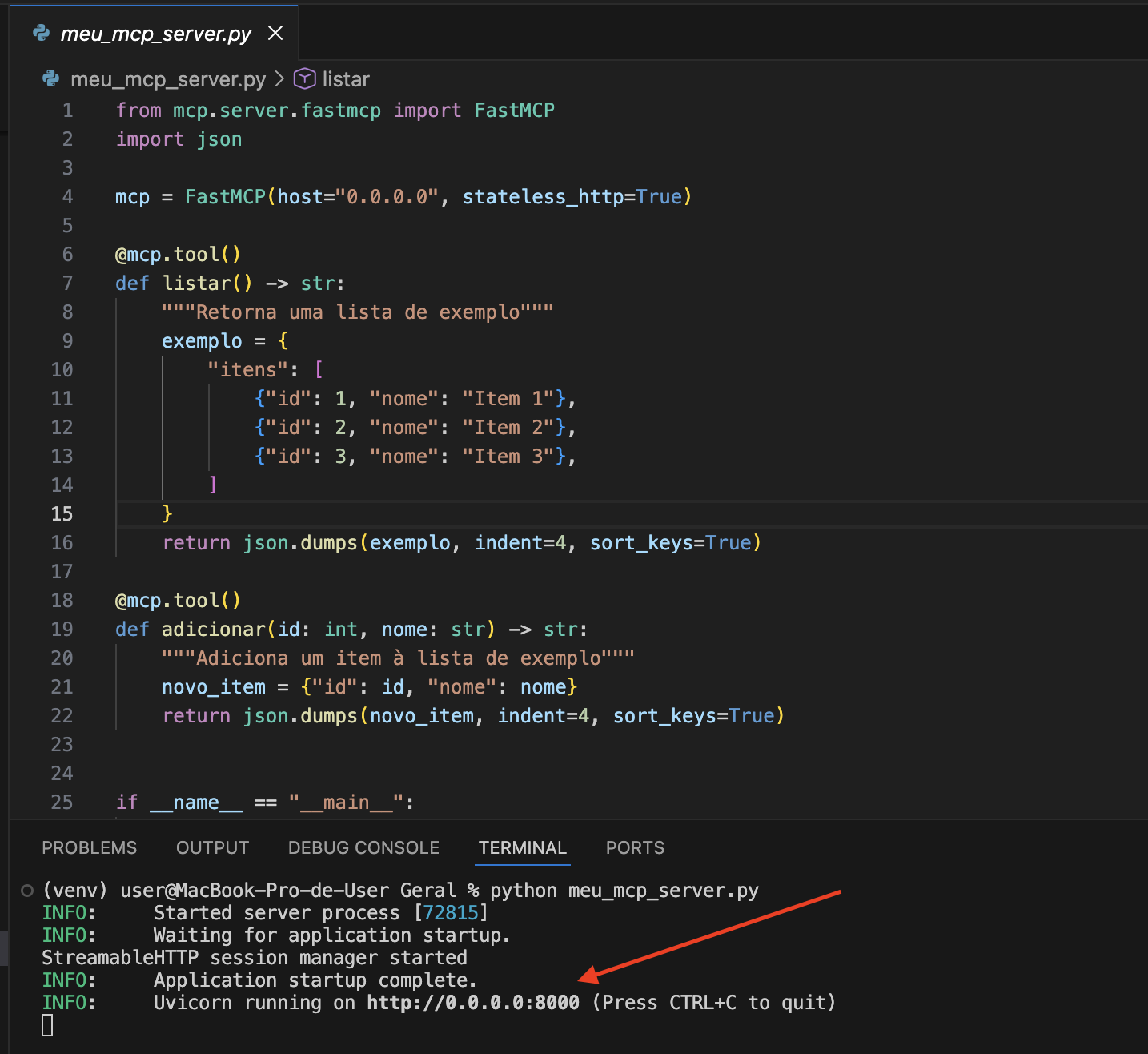Click the "Item 2" string
Image resolution: width=1148 pixels, height=1054 pixels.
(508, 428)
